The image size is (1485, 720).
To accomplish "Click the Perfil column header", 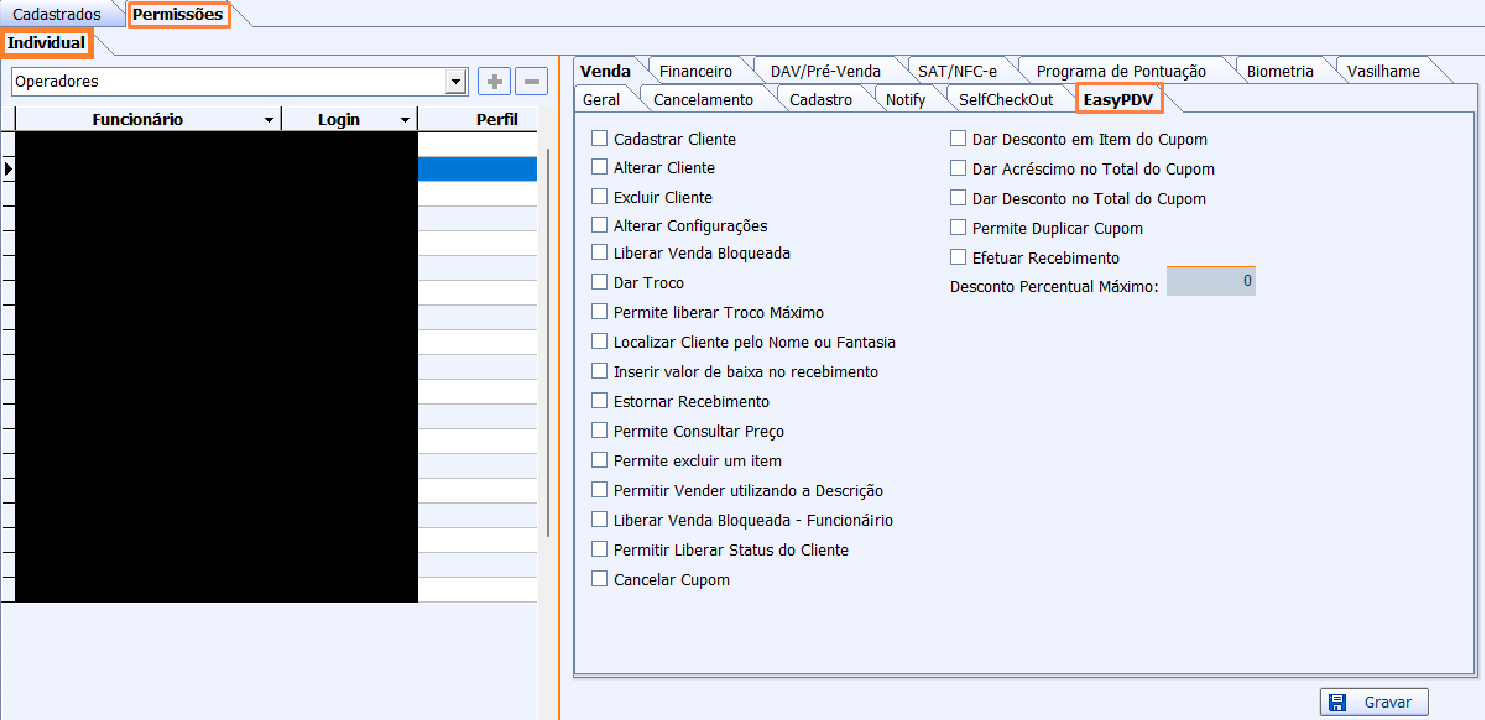I will coord(496,120).
